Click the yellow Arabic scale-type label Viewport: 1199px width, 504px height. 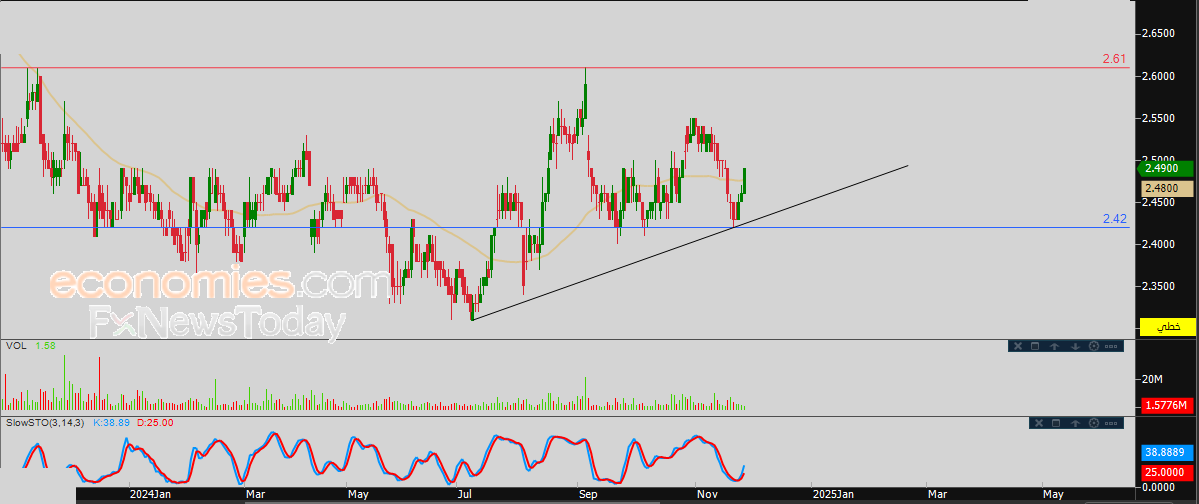pos(1168,327)
